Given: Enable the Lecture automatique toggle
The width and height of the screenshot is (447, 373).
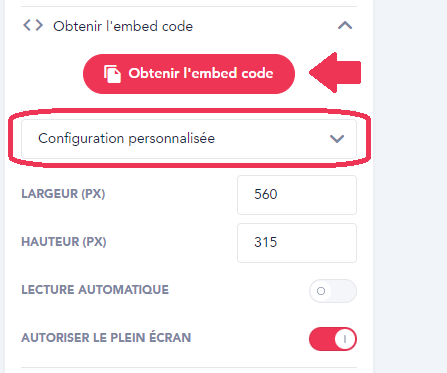Looking at the screenshot, I should (333, 291).
